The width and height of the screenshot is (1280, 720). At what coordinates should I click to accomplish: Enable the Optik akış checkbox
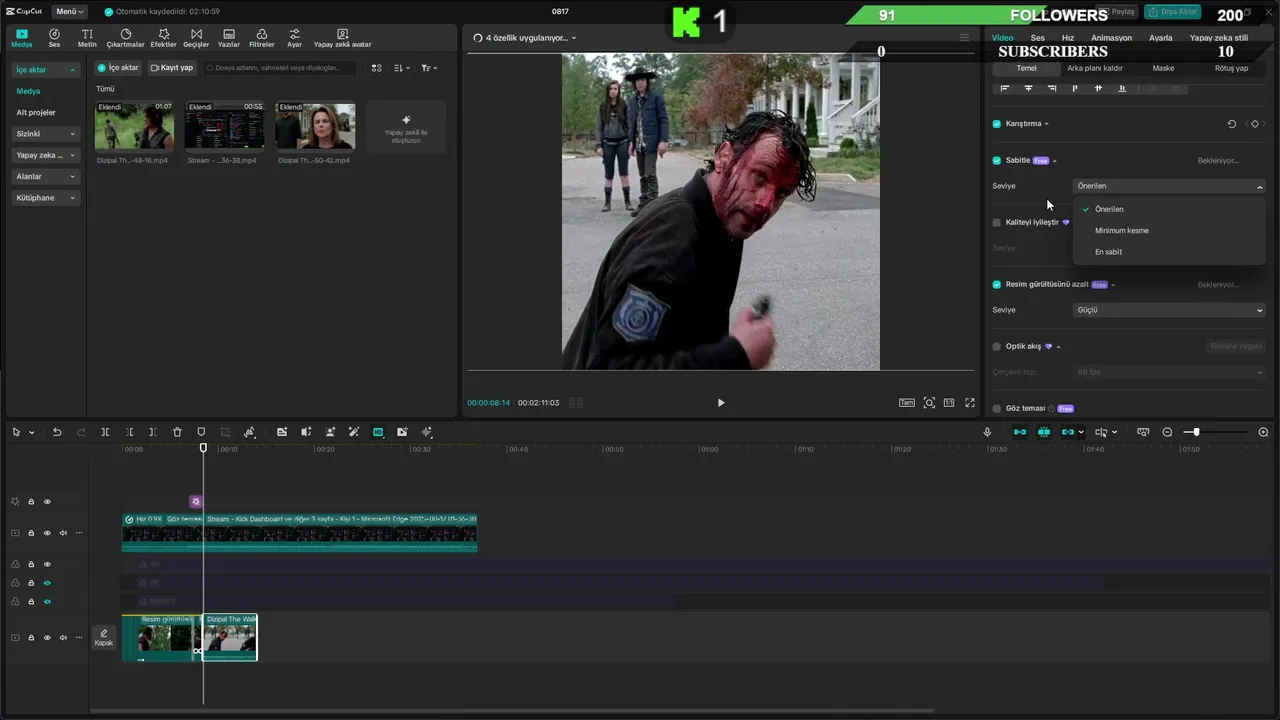pyautogui.click(x=996, y=346)
